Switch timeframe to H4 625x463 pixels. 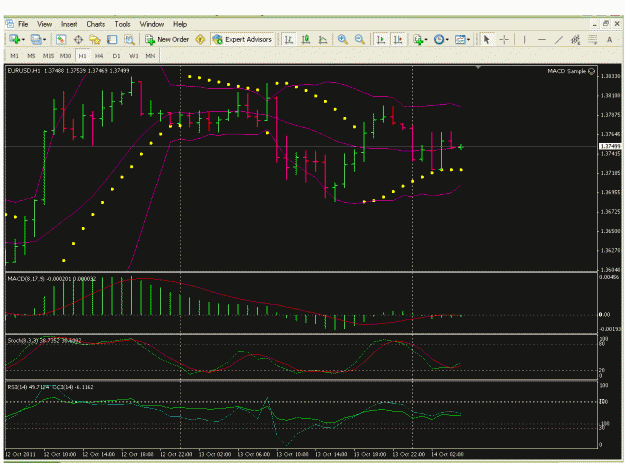pyautogui.click(x=99, y=56)
